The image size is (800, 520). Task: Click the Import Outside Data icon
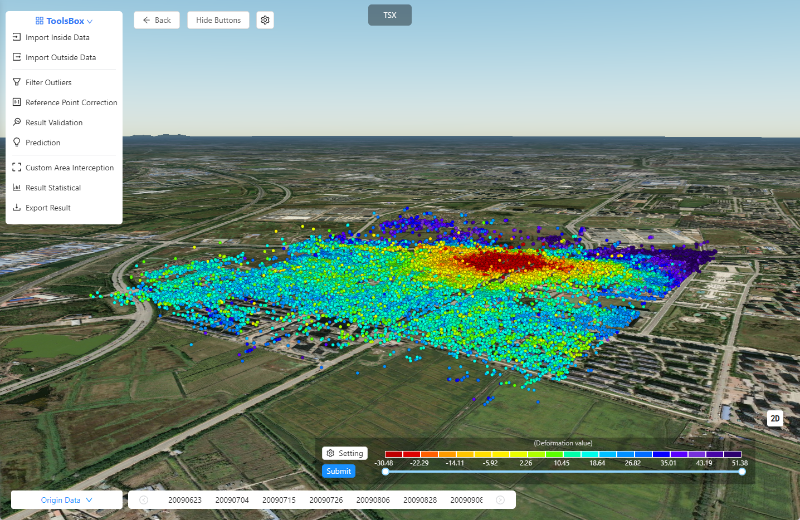pyautogui.click(x=17, y=57)
